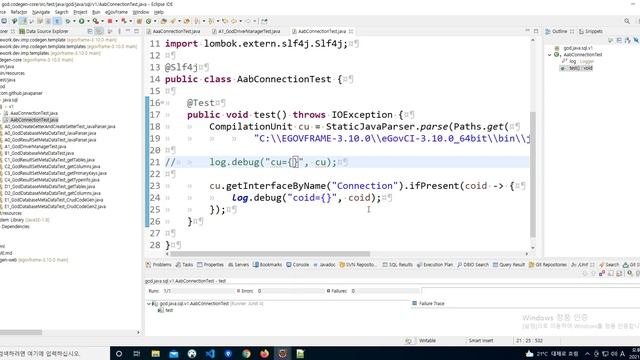Open the Search menu
The image size is (640, 360).
pyautogui.click(x=62, y=12)
